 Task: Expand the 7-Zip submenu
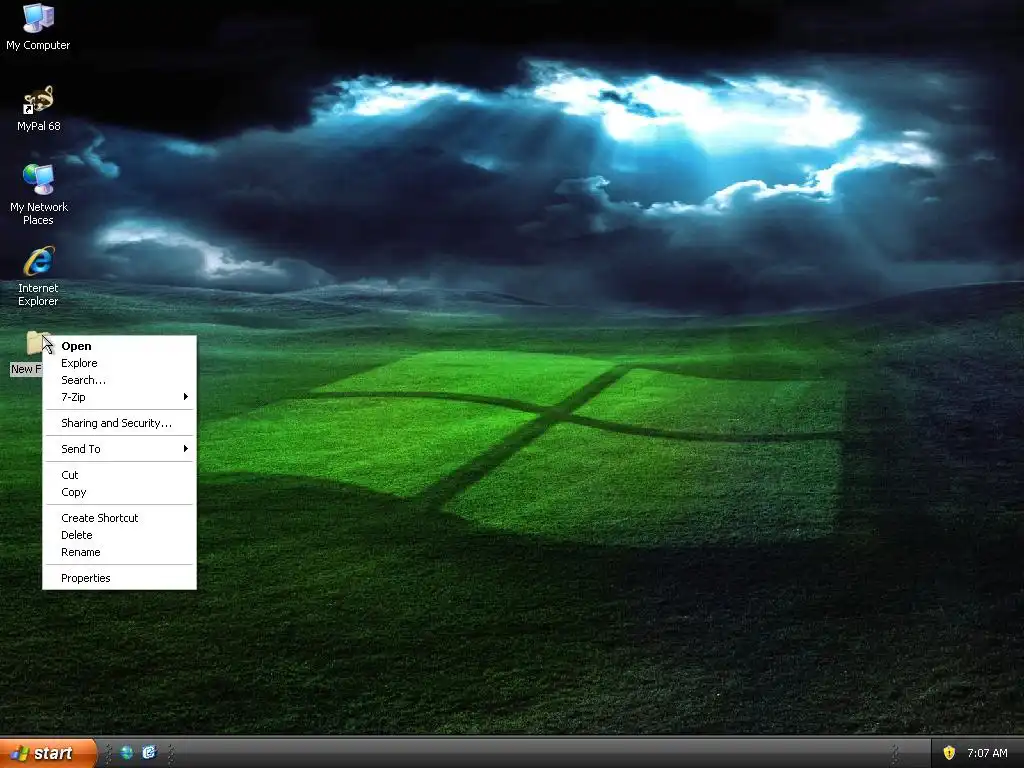[120, 397]
